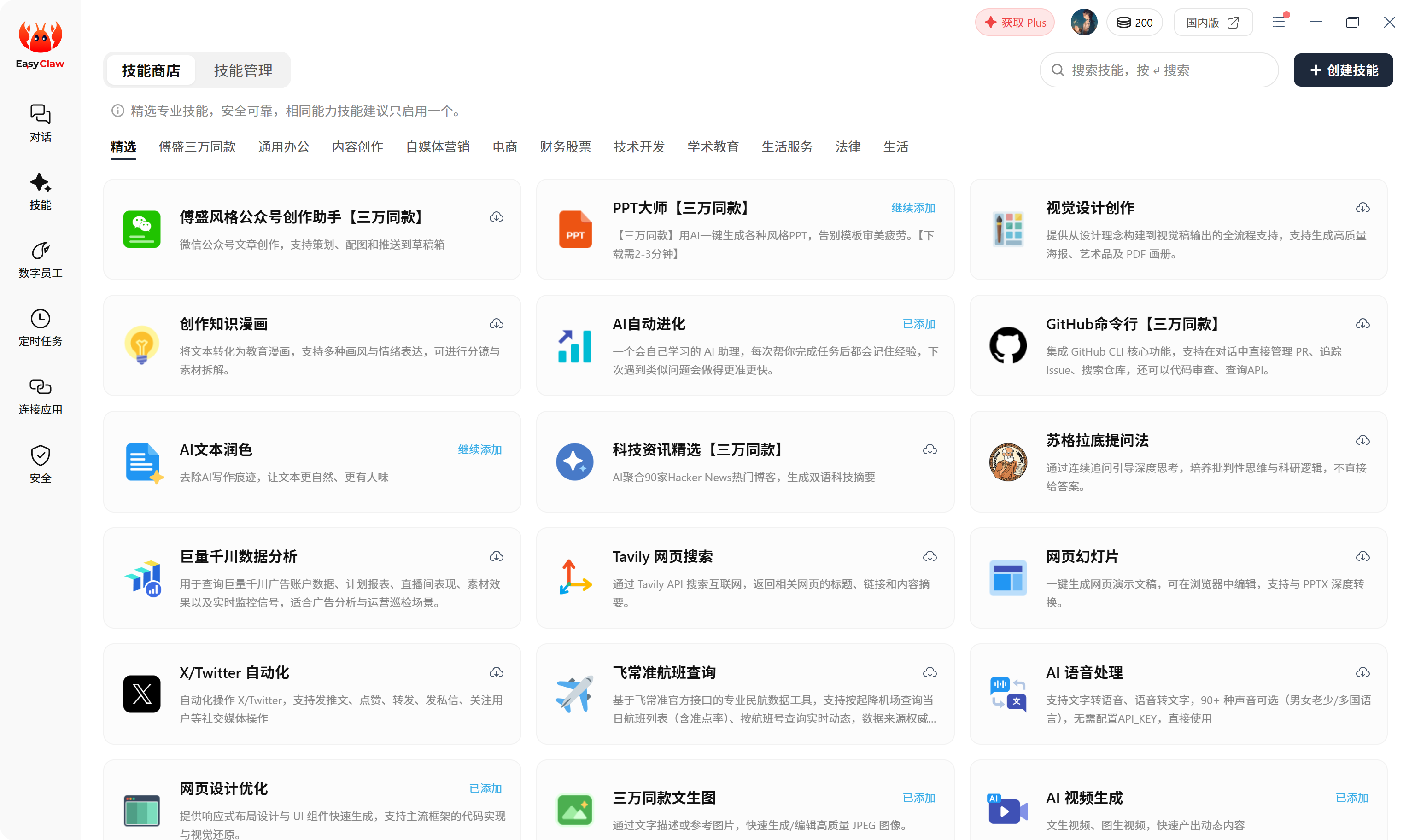This screenshot has height=840, width=1415.
Task: Open 安全 shield sidebar item
Action: coord(40,464)
